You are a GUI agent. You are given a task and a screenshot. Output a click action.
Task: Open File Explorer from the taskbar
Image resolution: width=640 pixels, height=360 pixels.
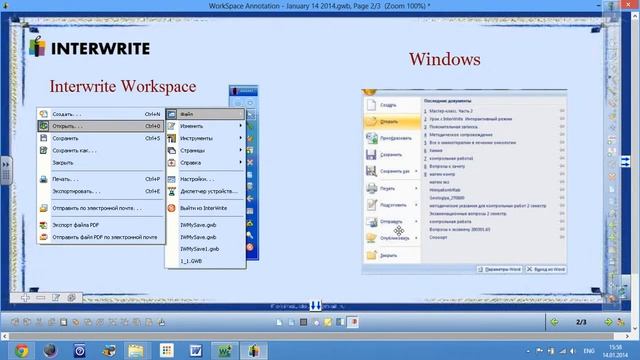tap(136, 351)
